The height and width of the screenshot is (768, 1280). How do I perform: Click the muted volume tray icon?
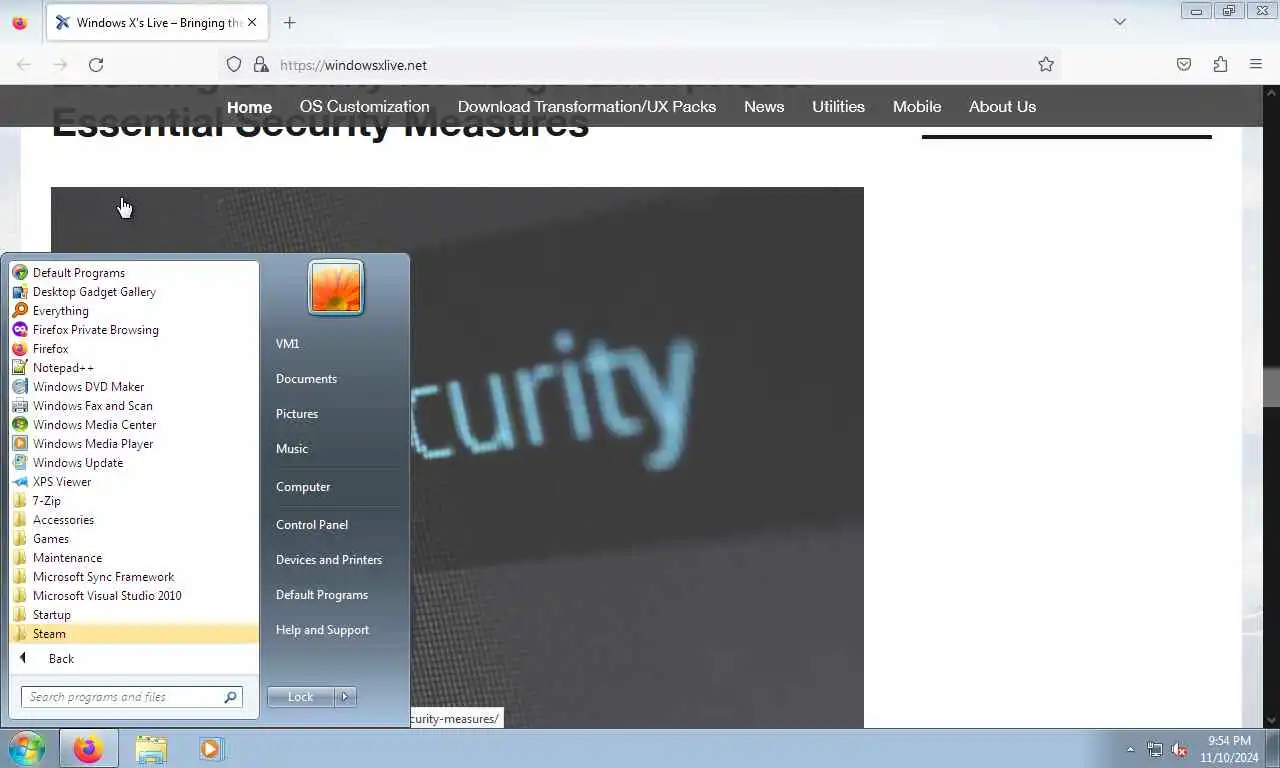click(1179, 749)
